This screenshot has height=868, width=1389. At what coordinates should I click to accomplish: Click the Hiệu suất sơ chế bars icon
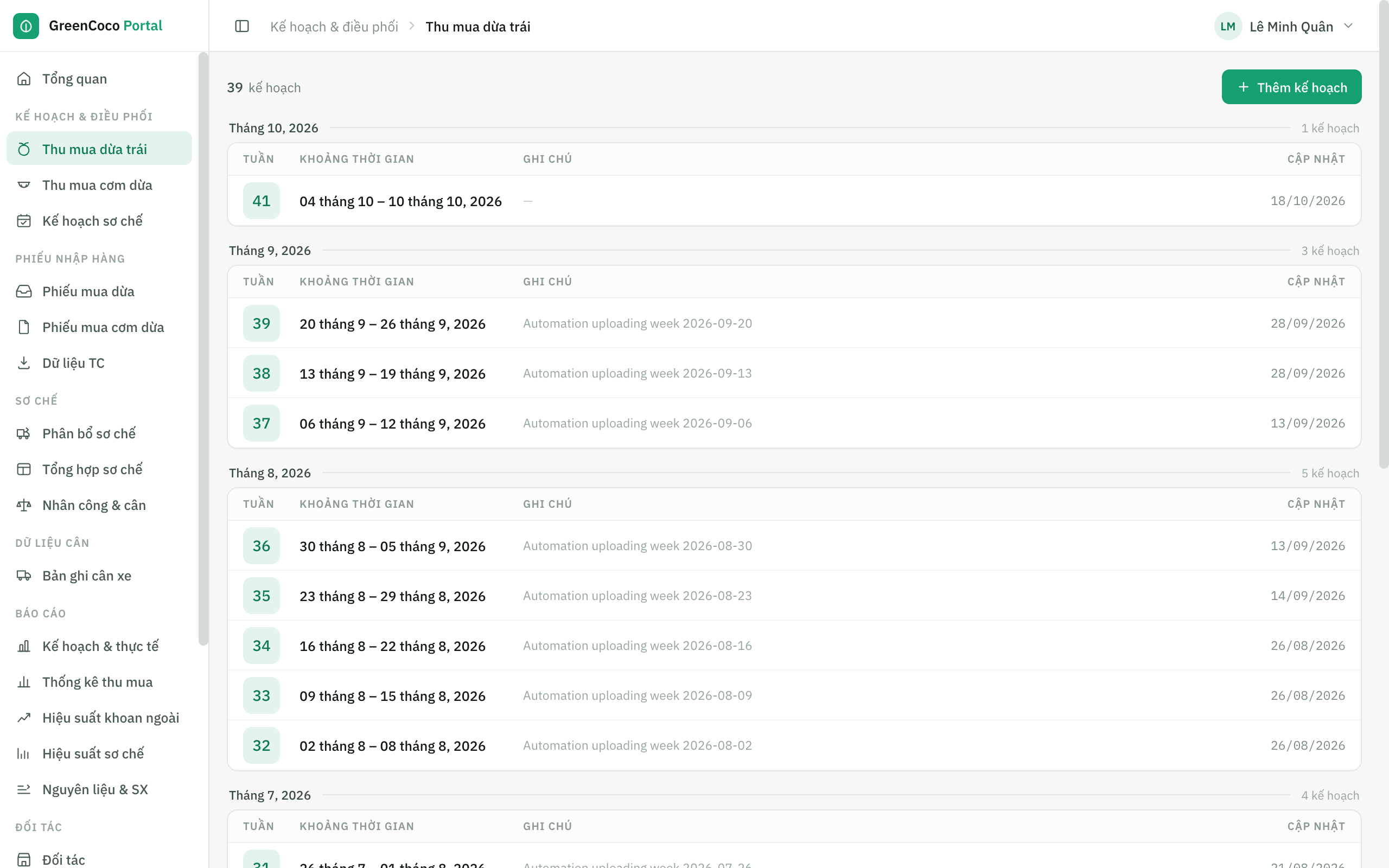point(23,754)
